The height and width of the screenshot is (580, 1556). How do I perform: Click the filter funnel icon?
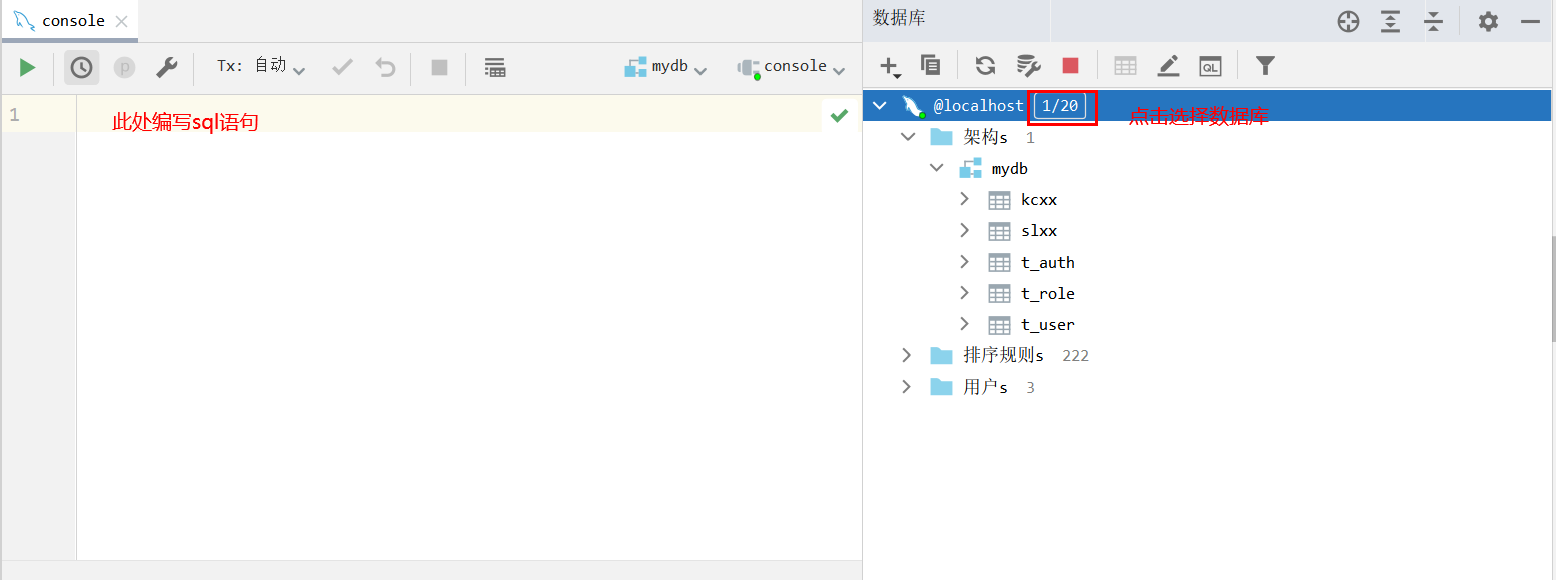coord(1265,65)
